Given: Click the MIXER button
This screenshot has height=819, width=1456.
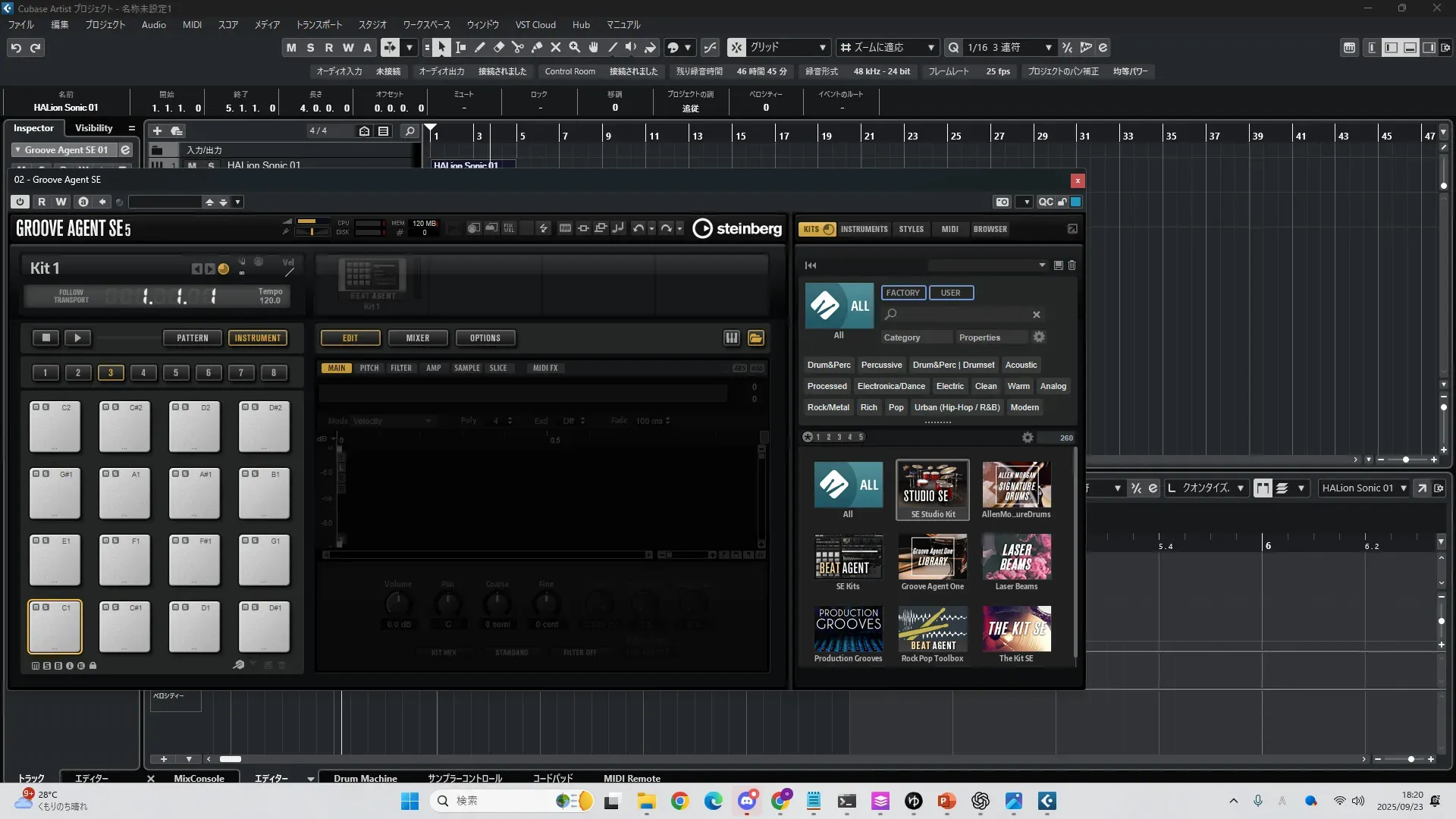Looking at the screenshot, I should coord(418,338).
